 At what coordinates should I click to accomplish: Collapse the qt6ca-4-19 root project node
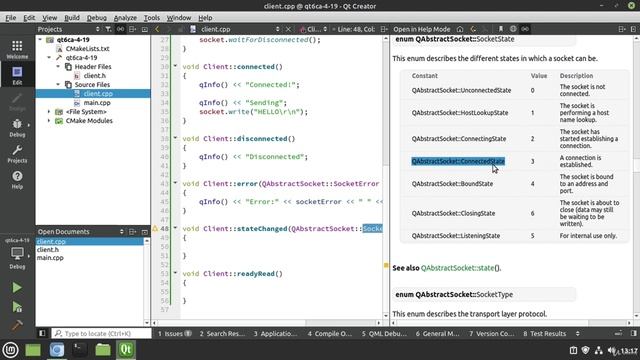pyautogui.click(x=40, y=40)
